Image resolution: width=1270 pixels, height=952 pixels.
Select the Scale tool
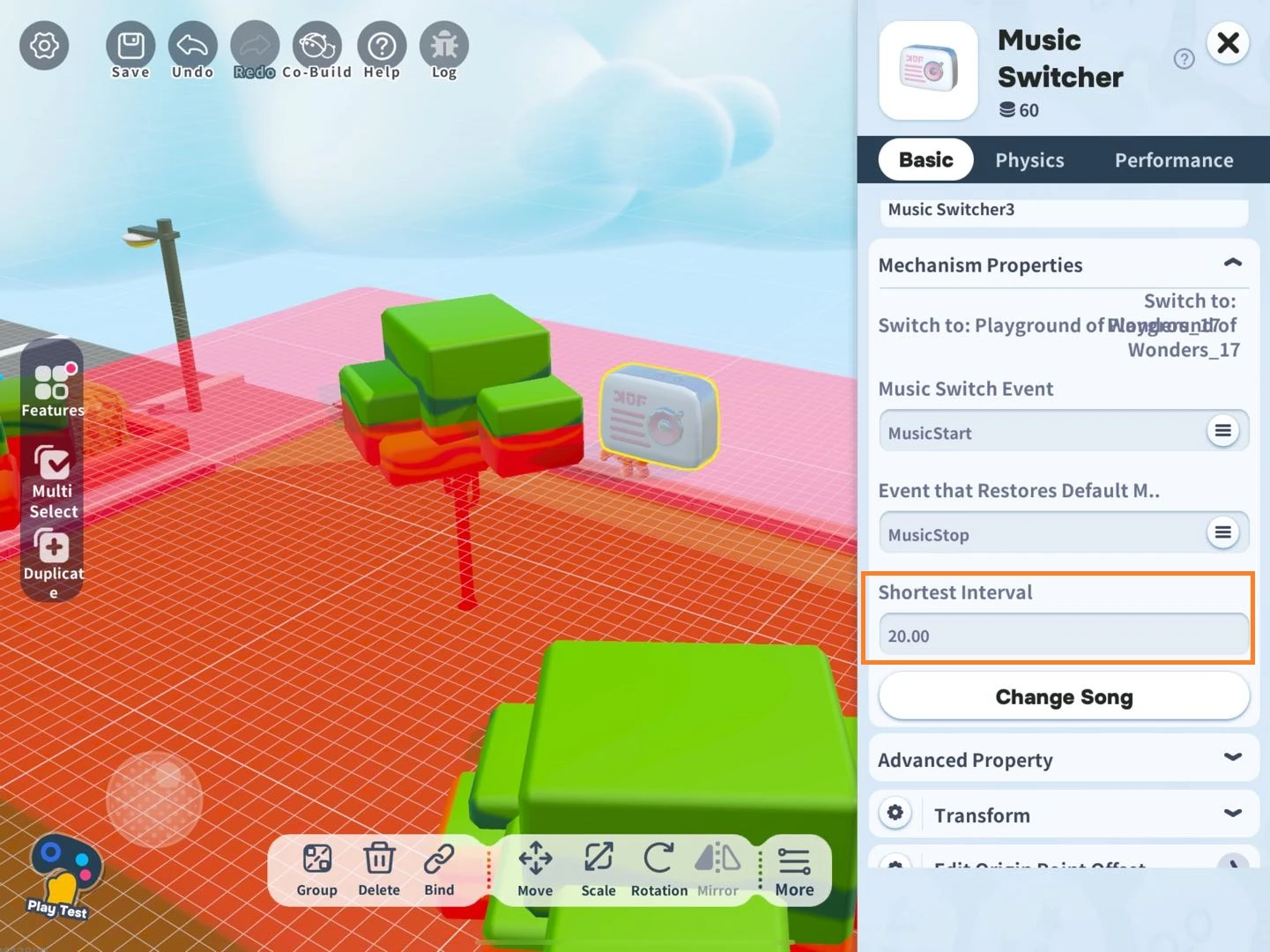[x=598, y=870]
